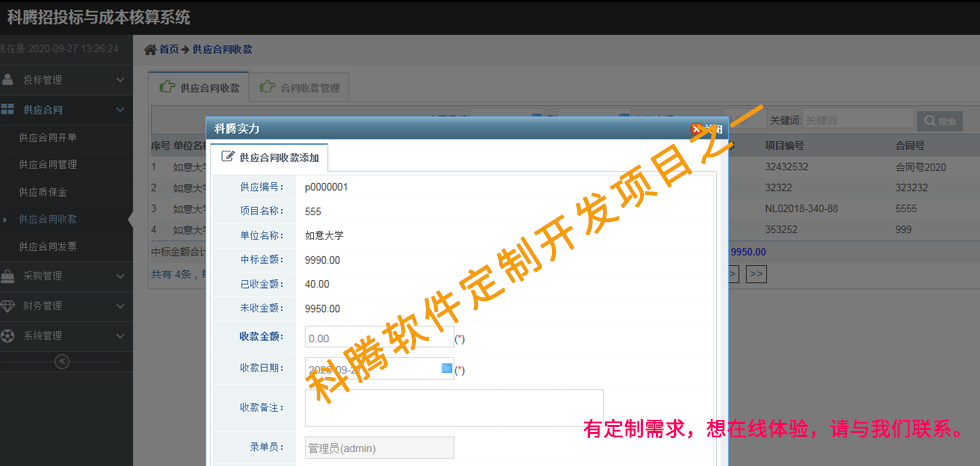
Task: Click supply number p0000001 value
Action: tap(326, 187)
